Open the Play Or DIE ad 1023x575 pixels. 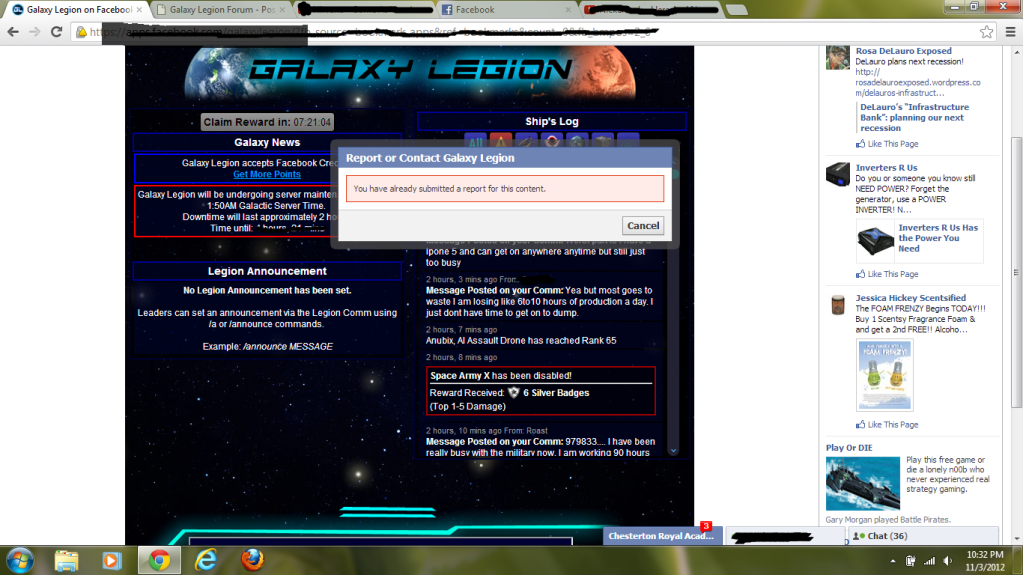tap(849, 448)
